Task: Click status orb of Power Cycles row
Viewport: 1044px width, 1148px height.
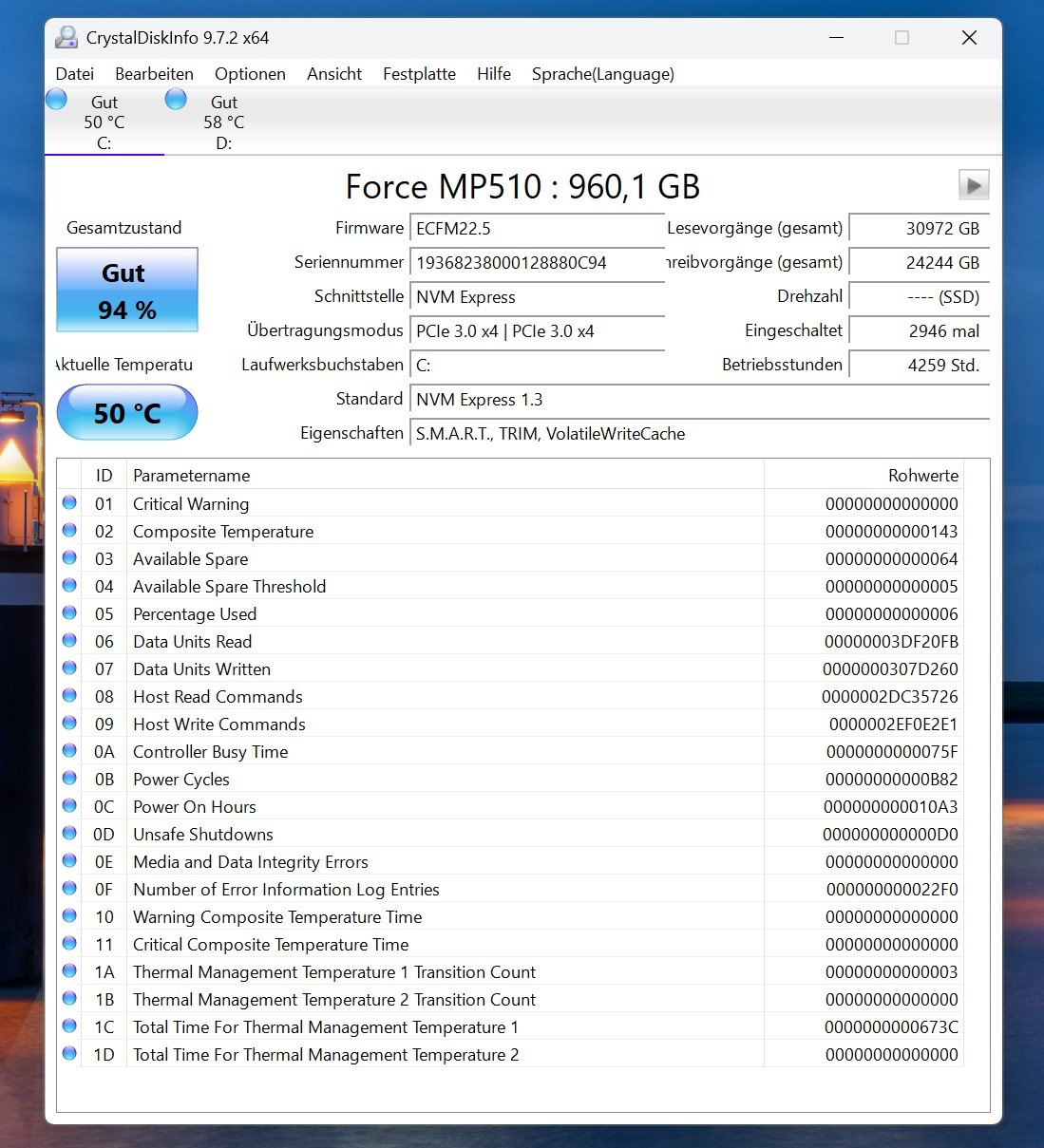Action: pyautogui.click(x=69, y=779)
